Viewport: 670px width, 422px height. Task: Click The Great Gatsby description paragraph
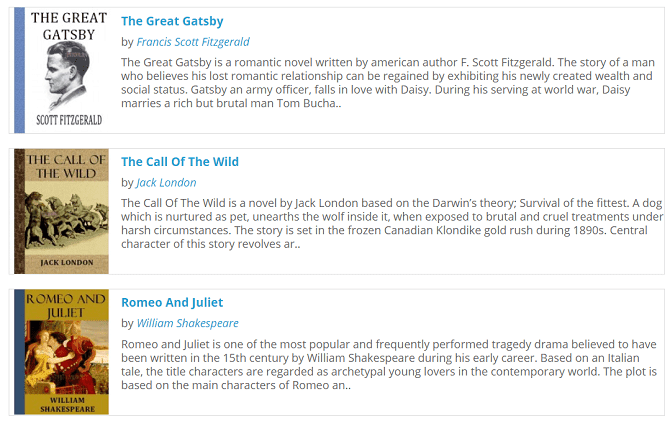(x=390, y=82)
